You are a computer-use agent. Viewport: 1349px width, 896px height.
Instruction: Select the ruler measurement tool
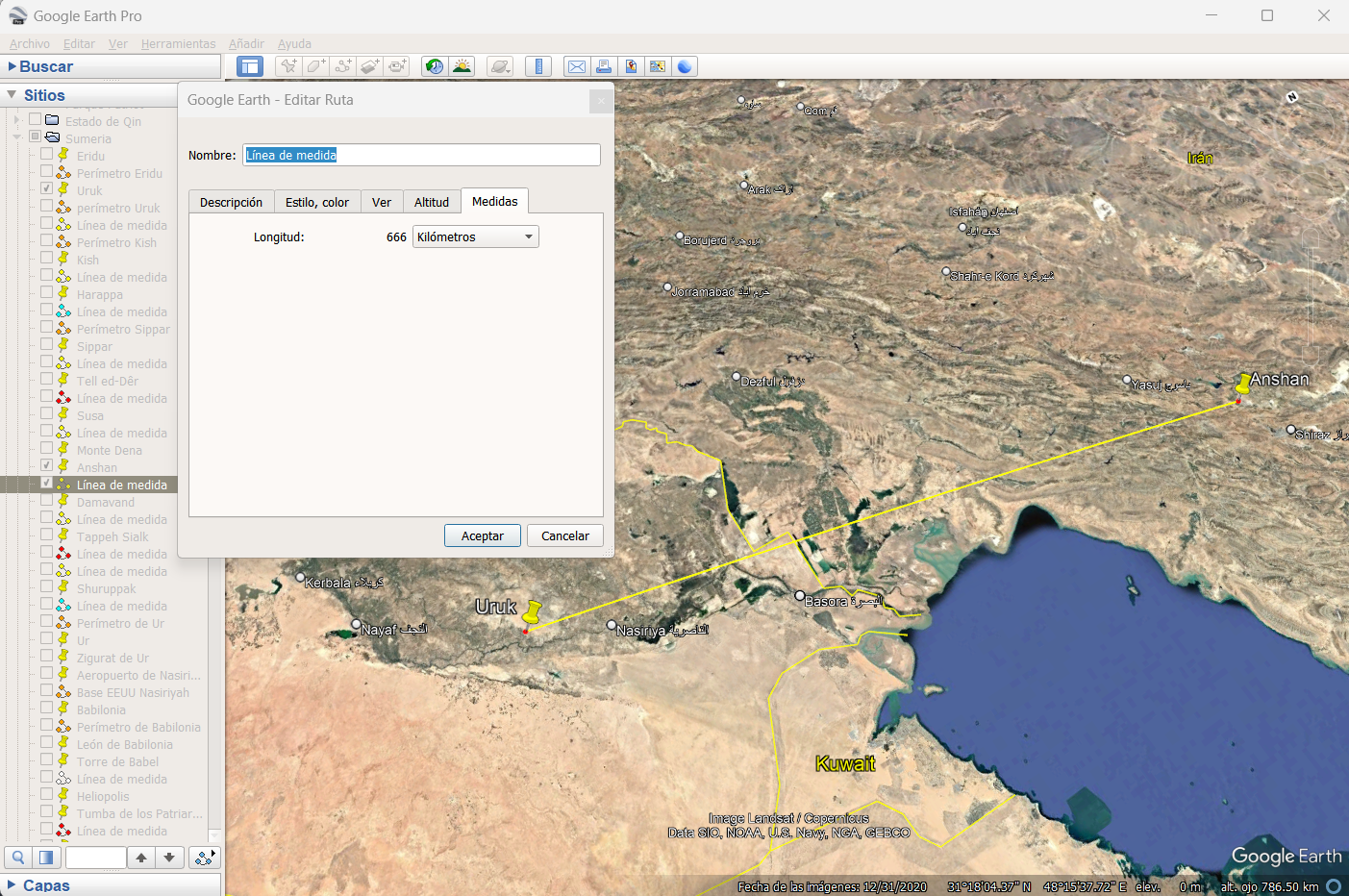point(538,66)
